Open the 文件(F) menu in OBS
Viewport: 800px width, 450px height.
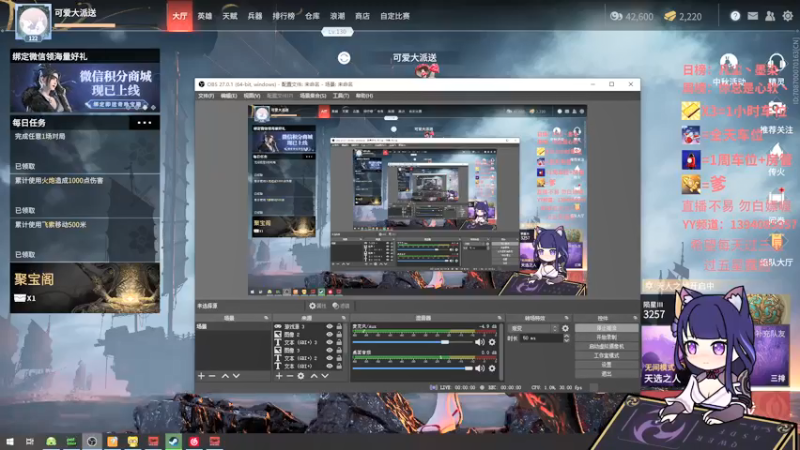(x=206, y=96)
